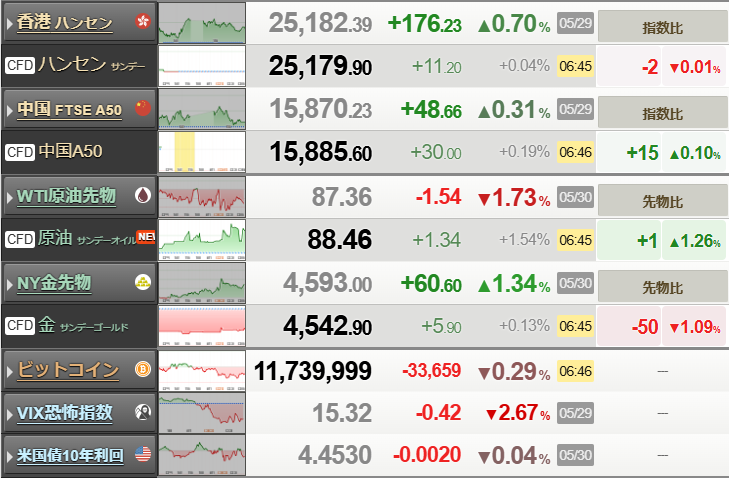This screenshot has width=729, height=478.
Task: Click the CFD badge beside 原油
Action: (x=20, y=239)
